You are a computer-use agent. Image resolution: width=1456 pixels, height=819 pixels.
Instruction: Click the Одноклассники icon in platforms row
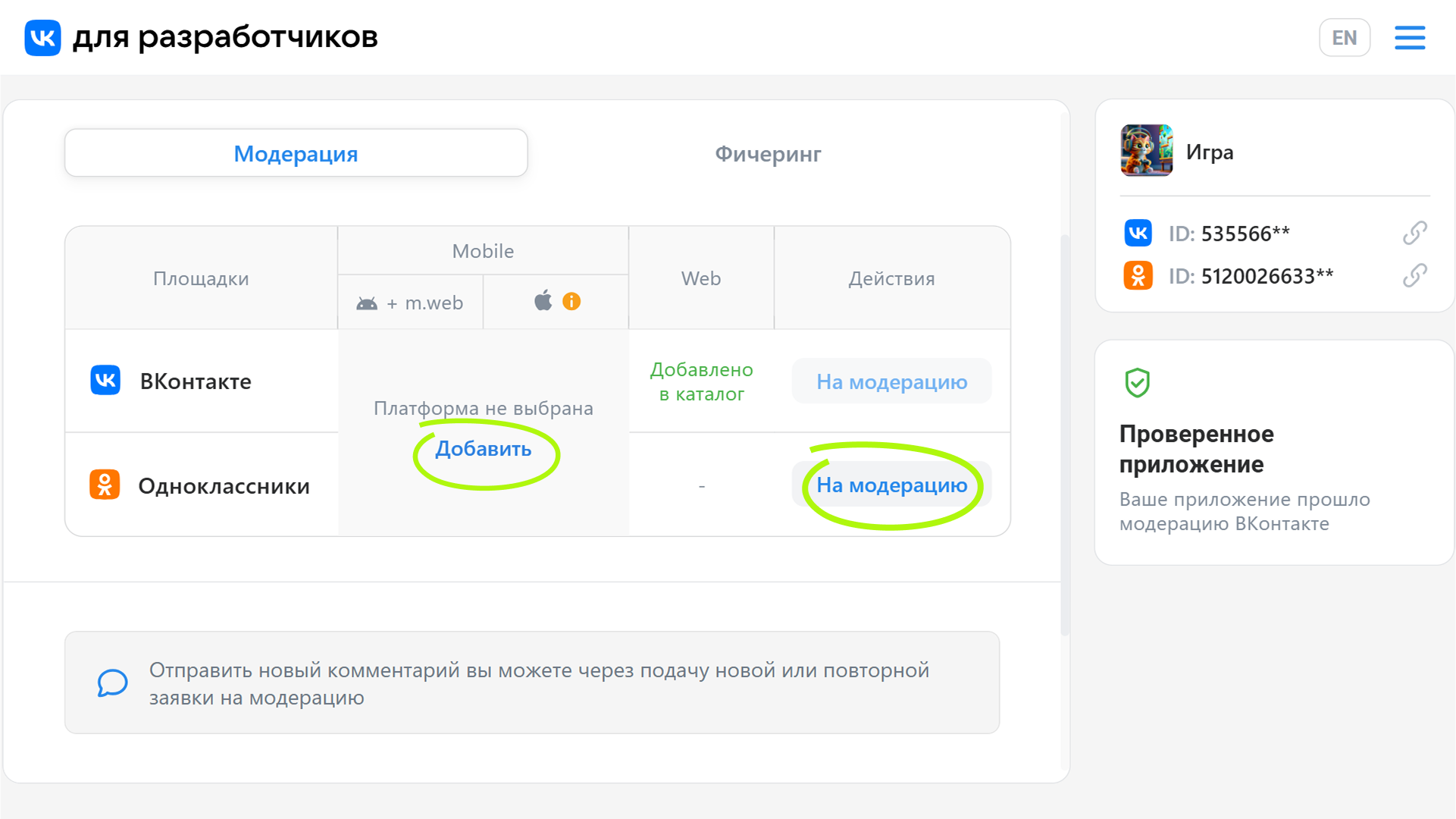[105, 485]
